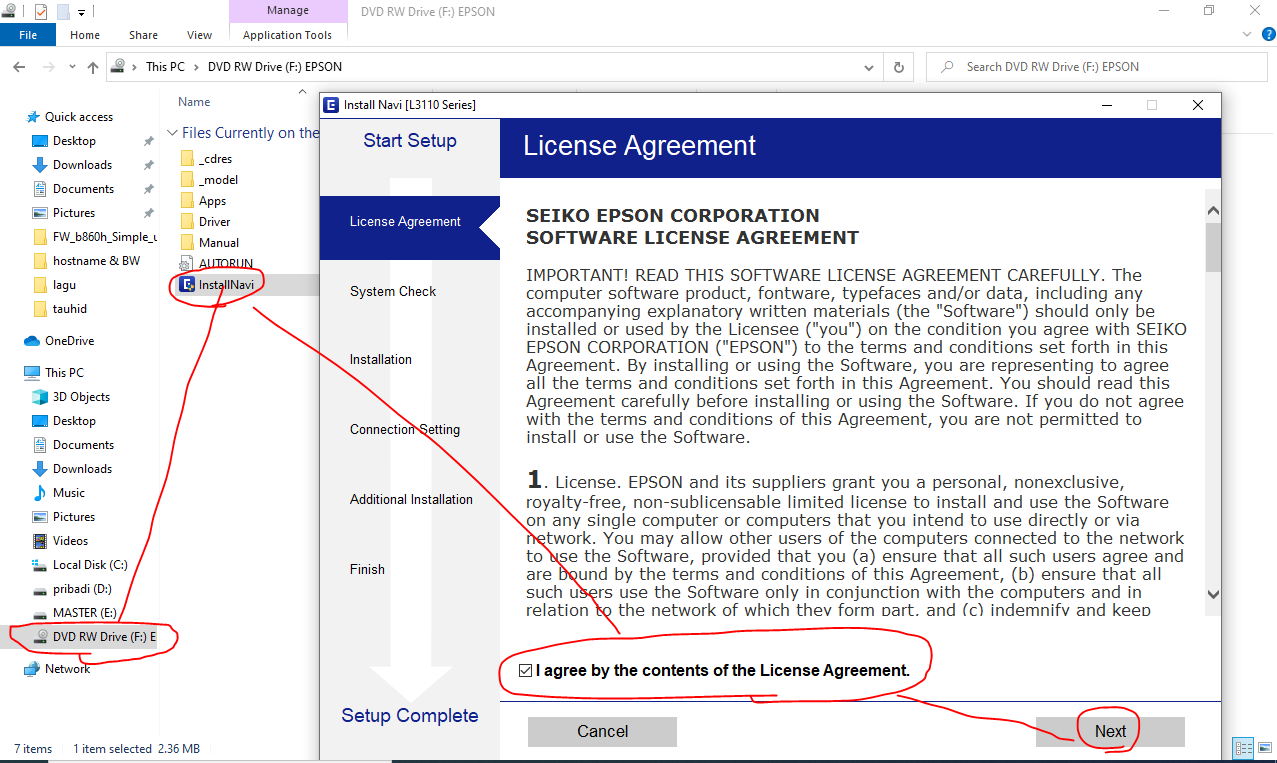Go back with Explorer back arrow
This screenshot has height=763, width=1277.
[20, 67]
